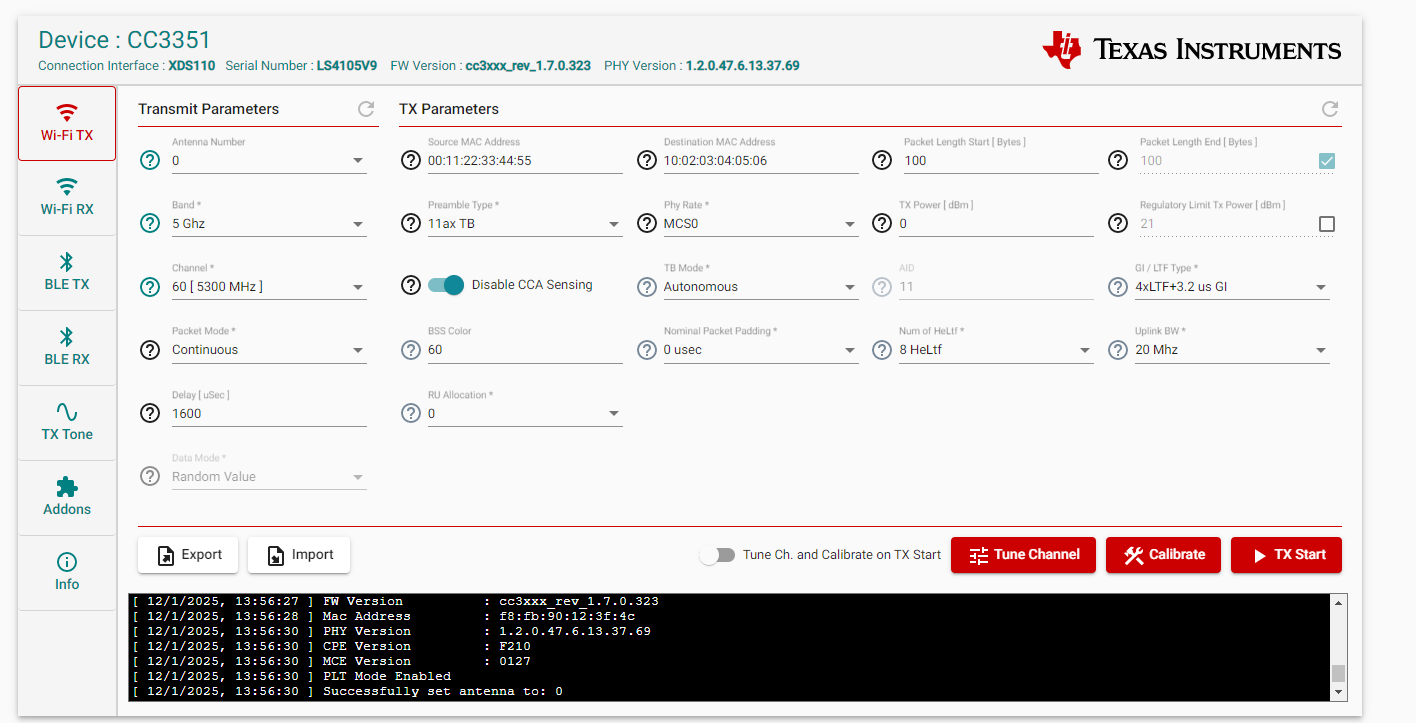This screenshot has height=723, width=1416.
Task: Reset Transmit Parameters with the refresh icon
Action: [366, 109]
